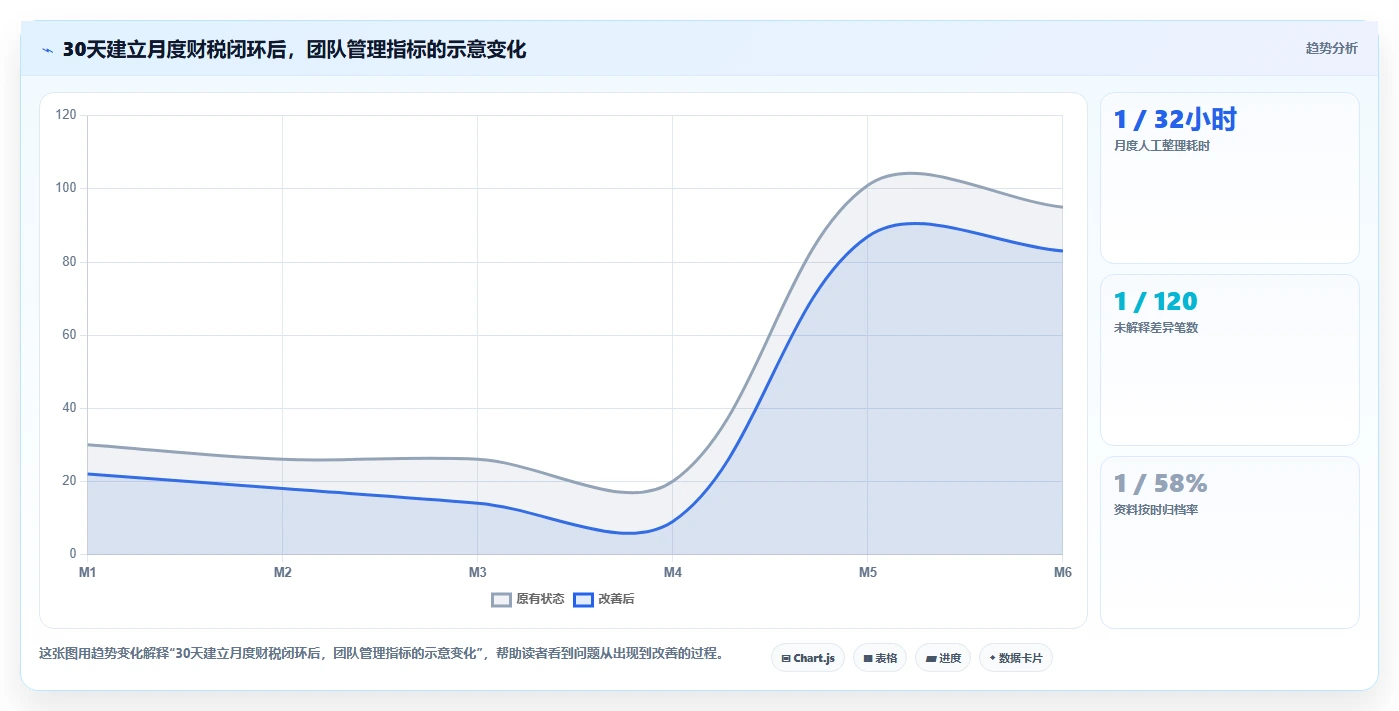Select the 数据卡片 tag chip
1399x711 pixels.
pos(1016,658)
